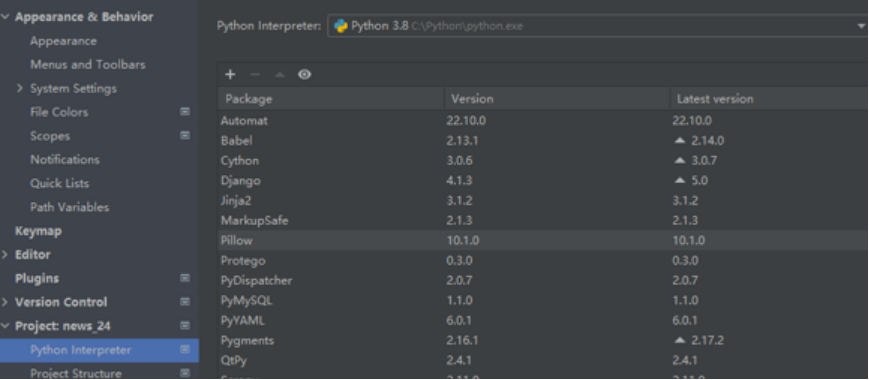Select the Jinja2 package row
This screenshot has width=869, height=380.
click(x=543, y=201)
